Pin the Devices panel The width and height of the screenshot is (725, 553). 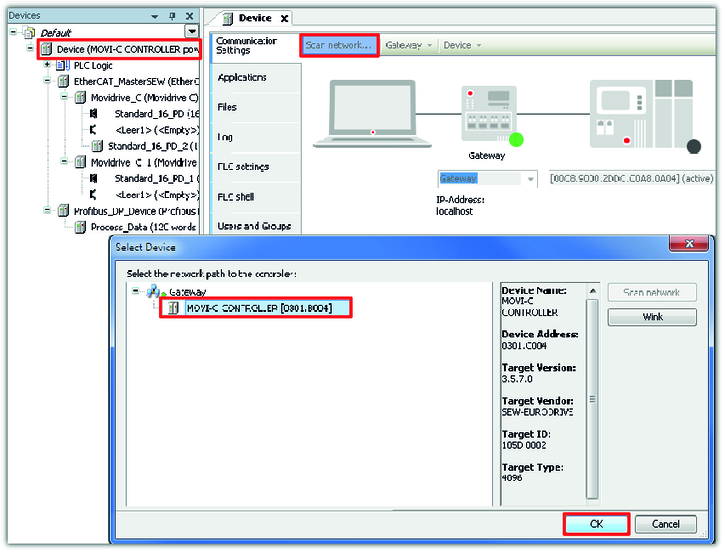click(171, 17)
